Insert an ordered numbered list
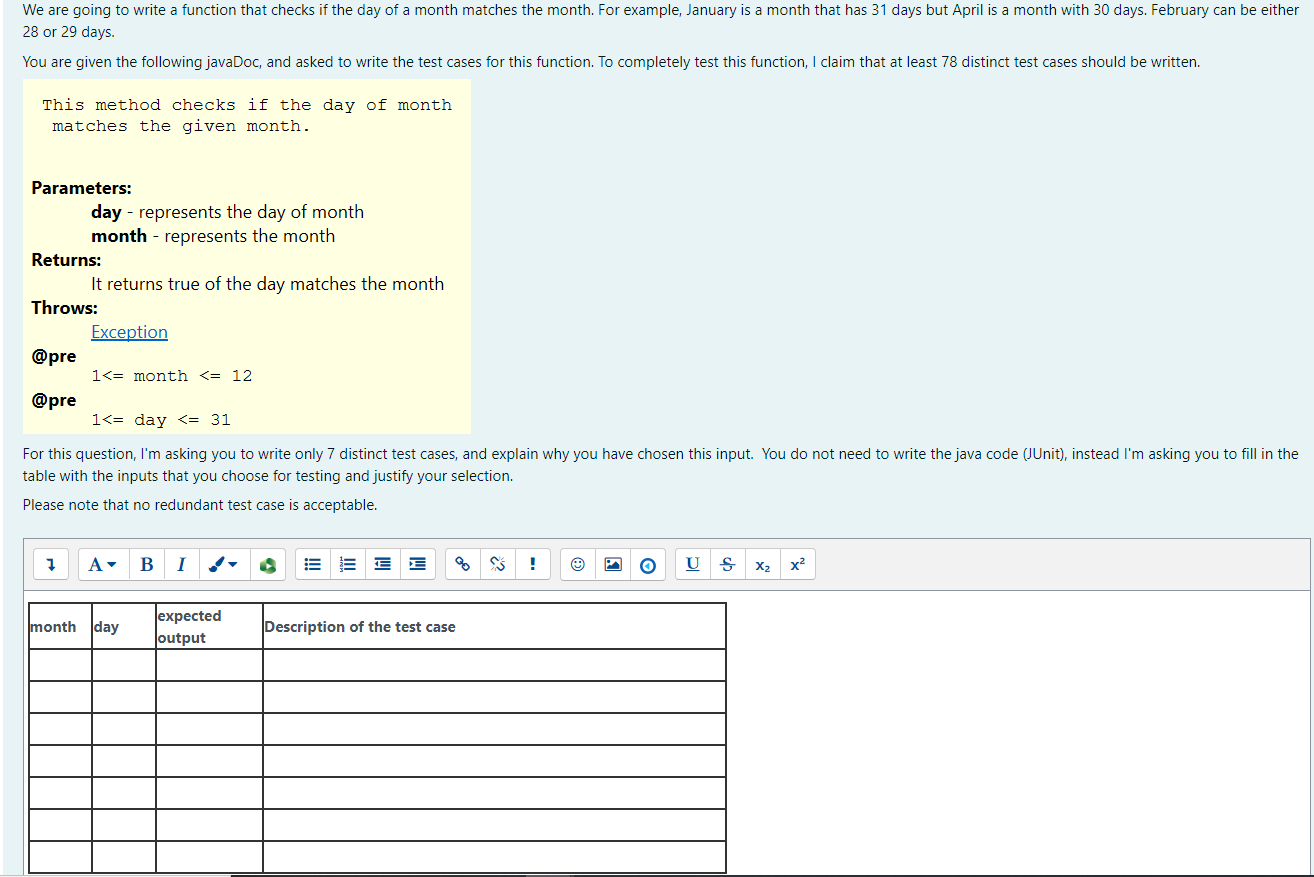This screenshot has width=1314, height=877. pyautogui.click(x=347, y=564)
